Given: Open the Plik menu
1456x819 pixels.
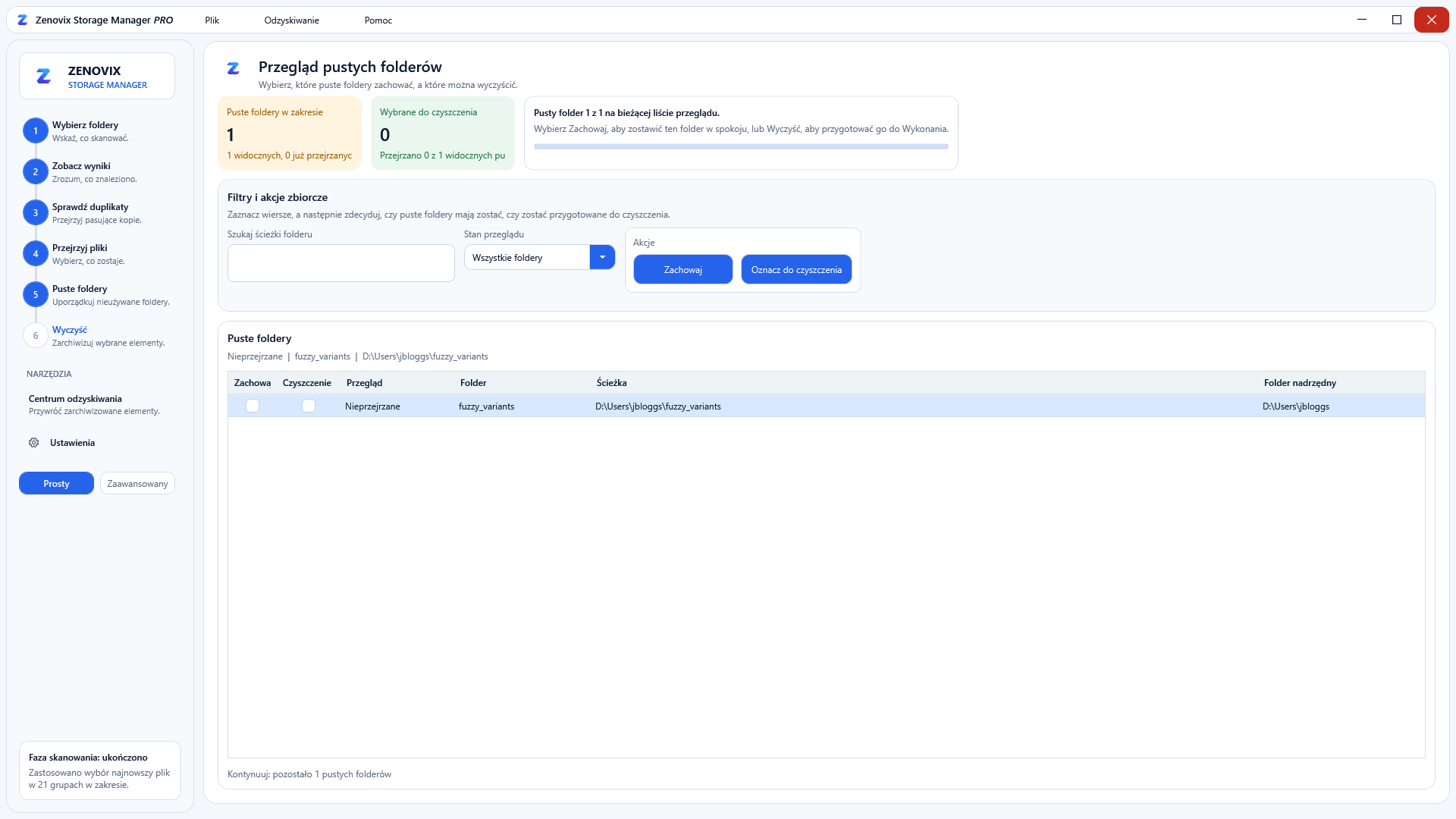Looking at the screenshot, I should (212, 20).
